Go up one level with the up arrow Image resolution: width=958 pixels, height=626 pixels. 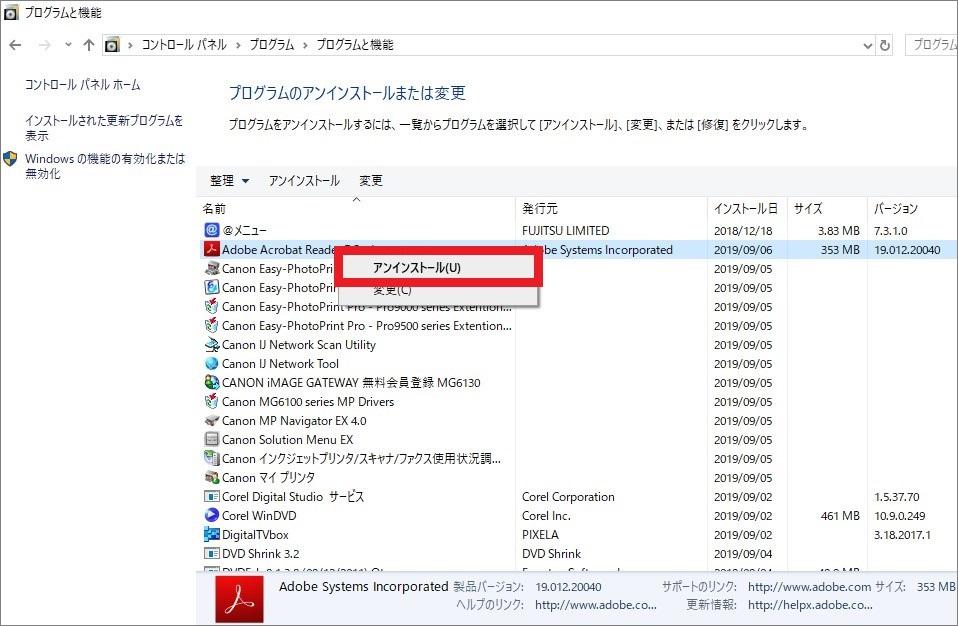[89, 45]
